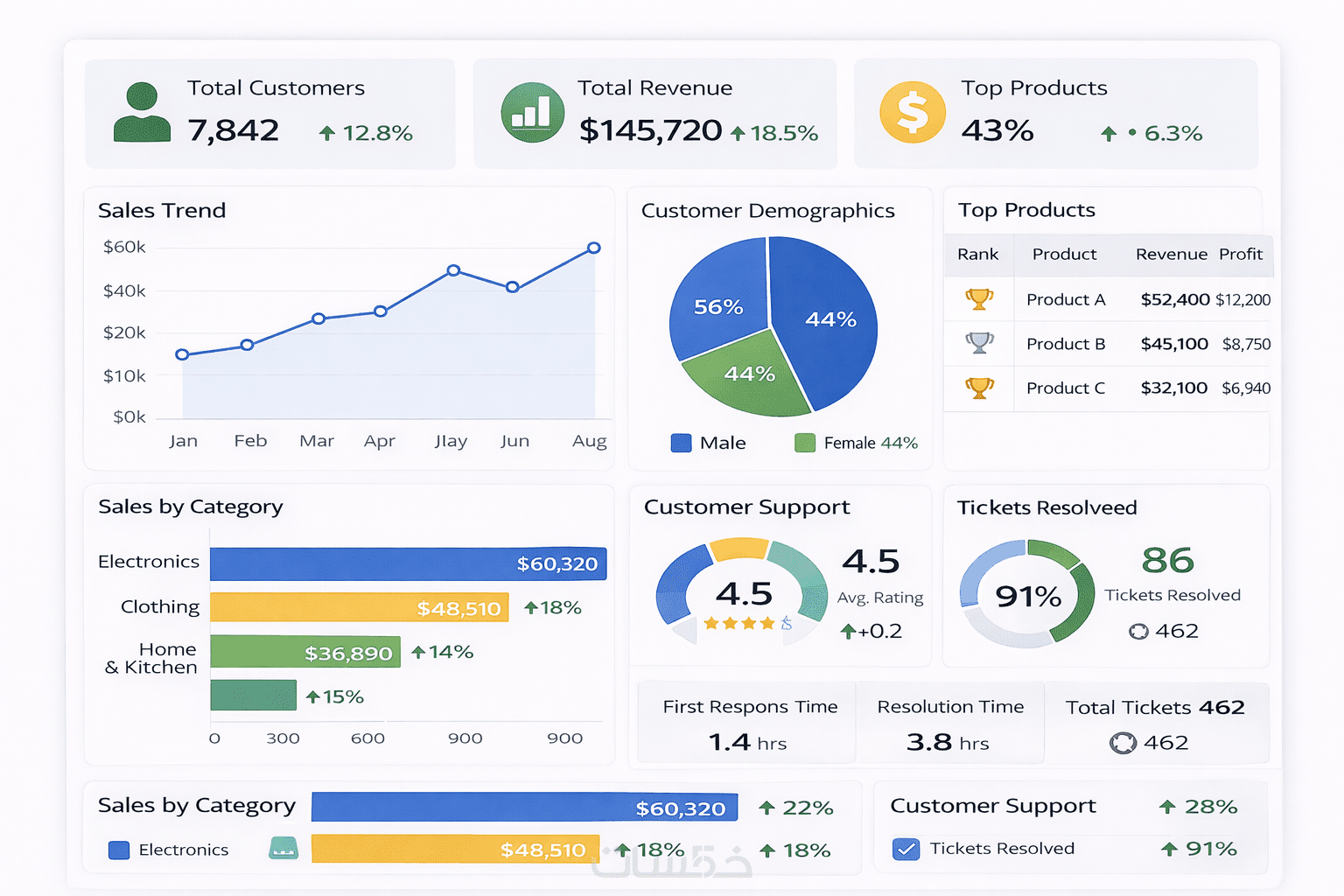Select the Clothing $48,510 yellow bar
The width and height of the screenshot is (1344, 896).
360,607
